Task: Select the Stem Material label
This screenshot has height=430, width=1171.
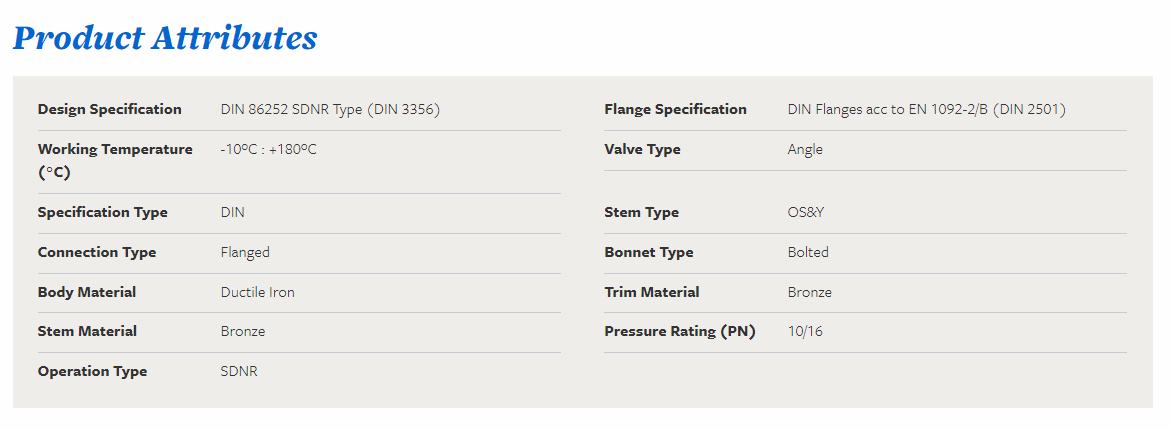Action: point(87,331)
